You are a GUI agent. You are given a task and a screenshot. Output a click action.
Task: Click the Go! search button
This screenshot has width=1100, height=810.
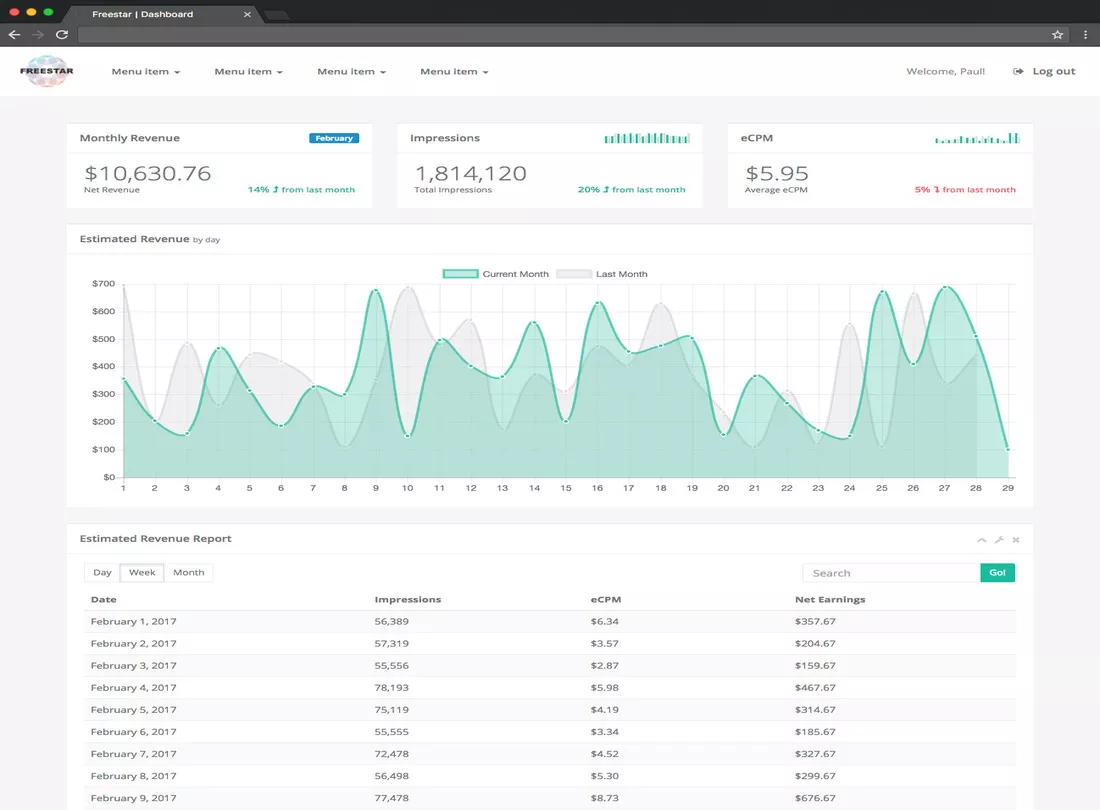point(998,573)
